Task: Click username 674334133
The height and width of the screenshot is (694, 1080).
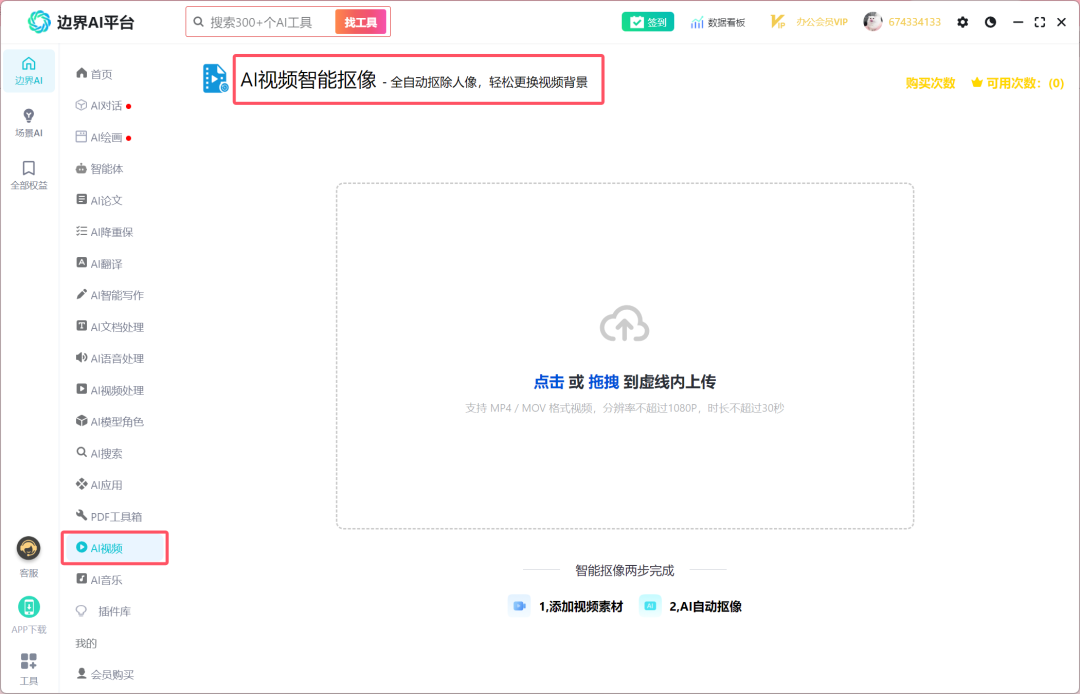Action: [914, 22]
